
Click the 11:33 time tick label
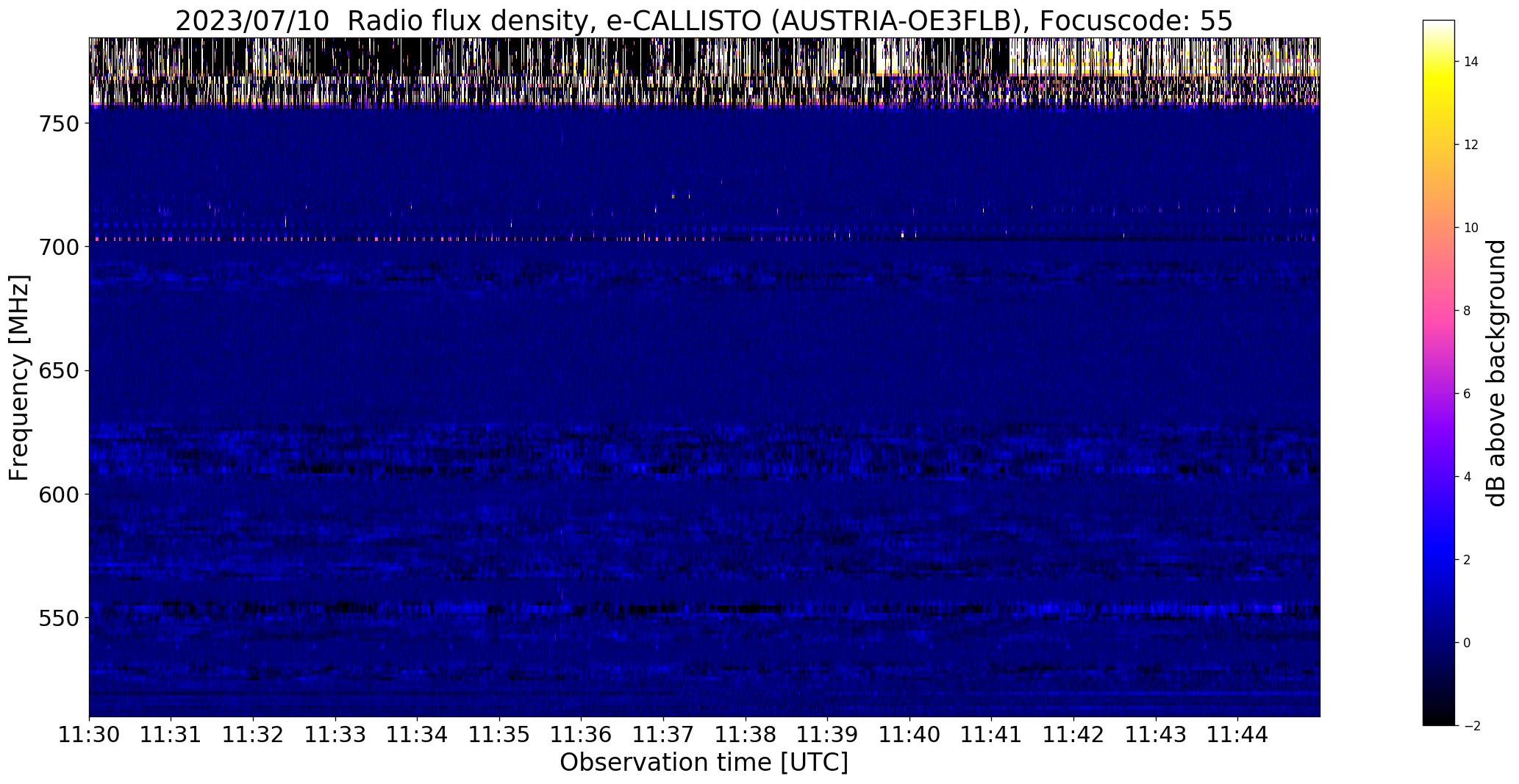point(335,735)
